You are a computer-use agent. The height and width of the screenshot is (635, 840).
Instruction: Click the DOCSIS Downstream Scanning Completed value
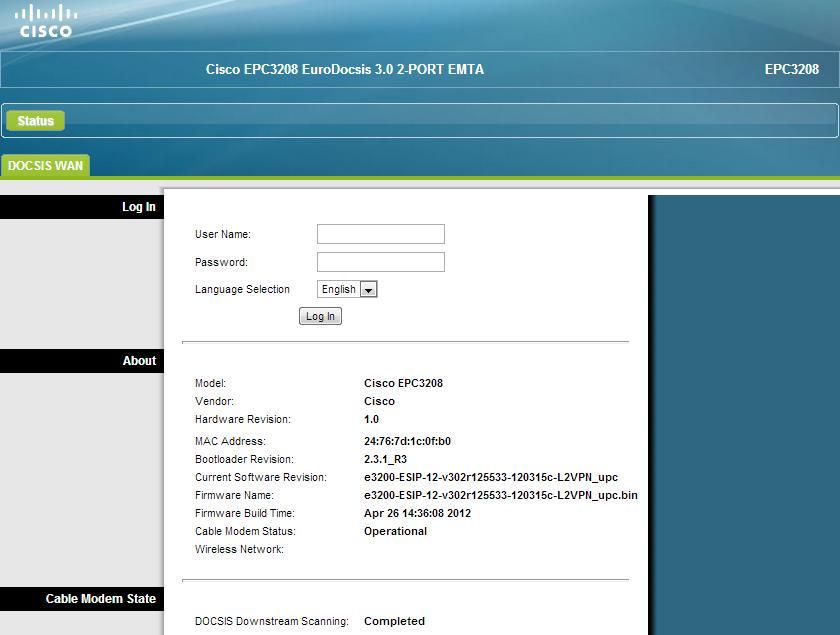pos(394,621)
